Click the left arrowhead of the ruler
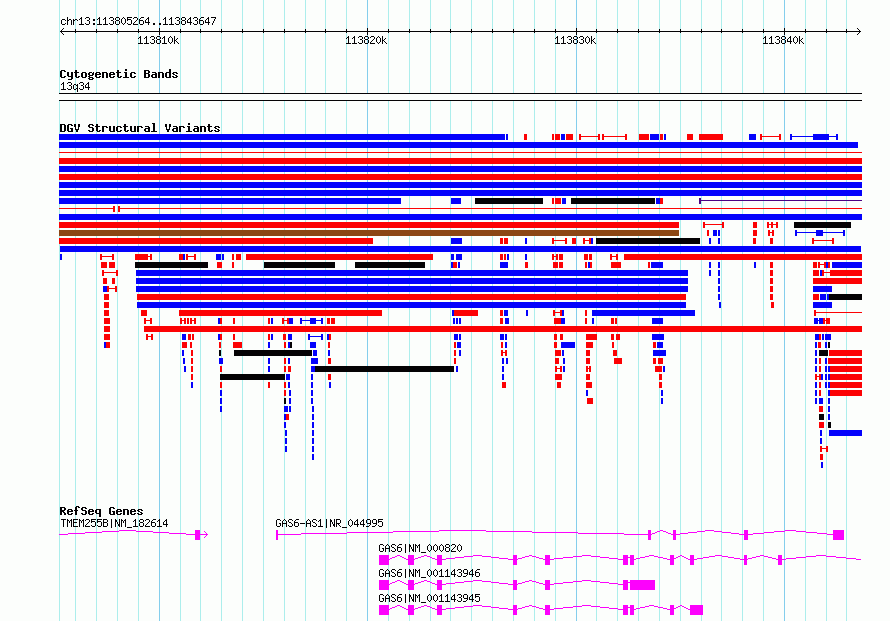Viewport: 890px width, 621px height. tap(62, 32)
